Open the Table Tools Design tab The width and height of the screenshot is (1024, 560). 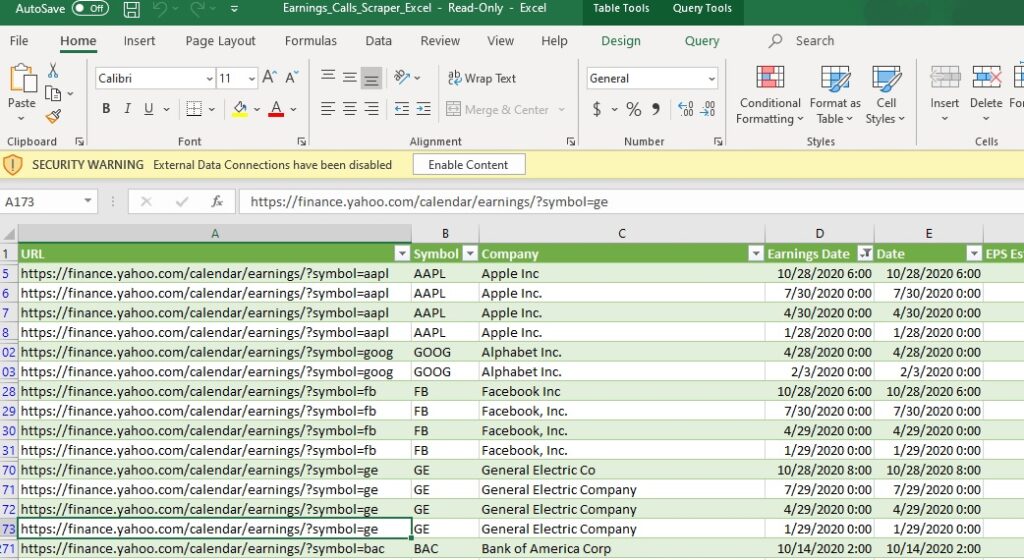621,40
